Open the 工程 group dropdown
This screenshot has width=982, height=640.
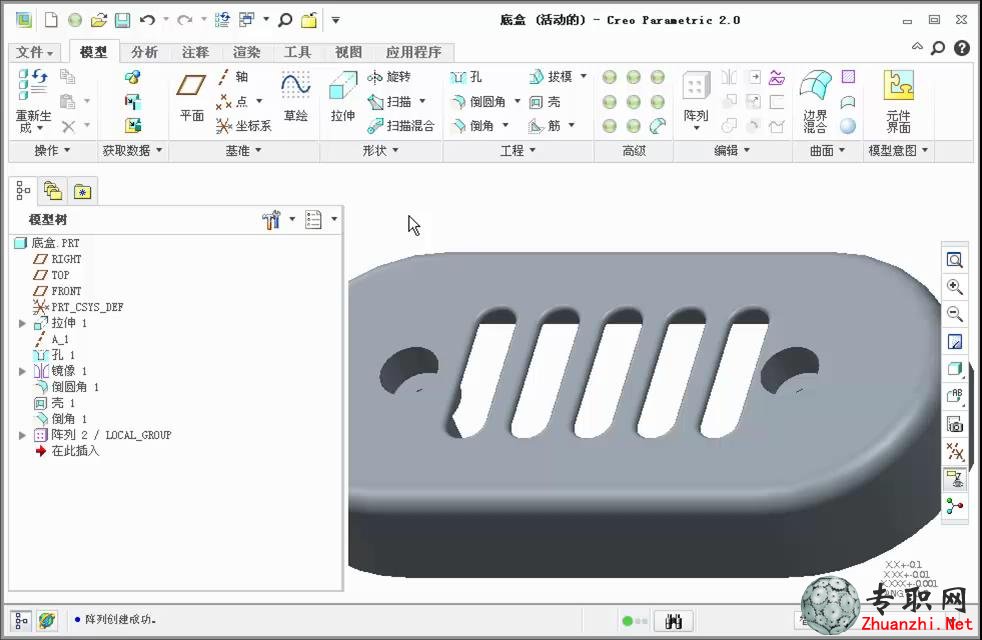518,151
